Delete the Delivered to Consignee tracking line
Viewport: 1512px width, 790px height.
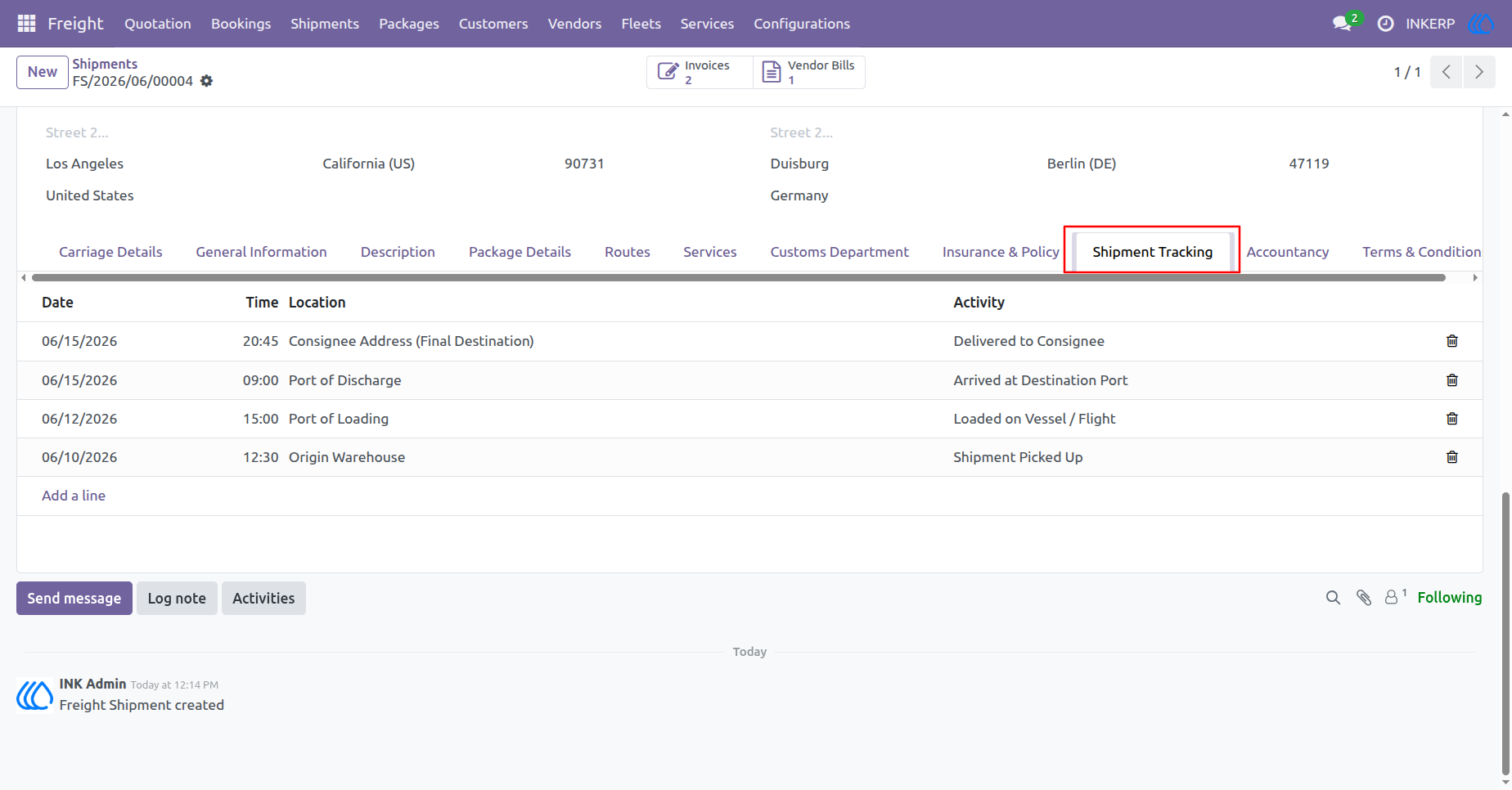click(x=1452, y=341)
